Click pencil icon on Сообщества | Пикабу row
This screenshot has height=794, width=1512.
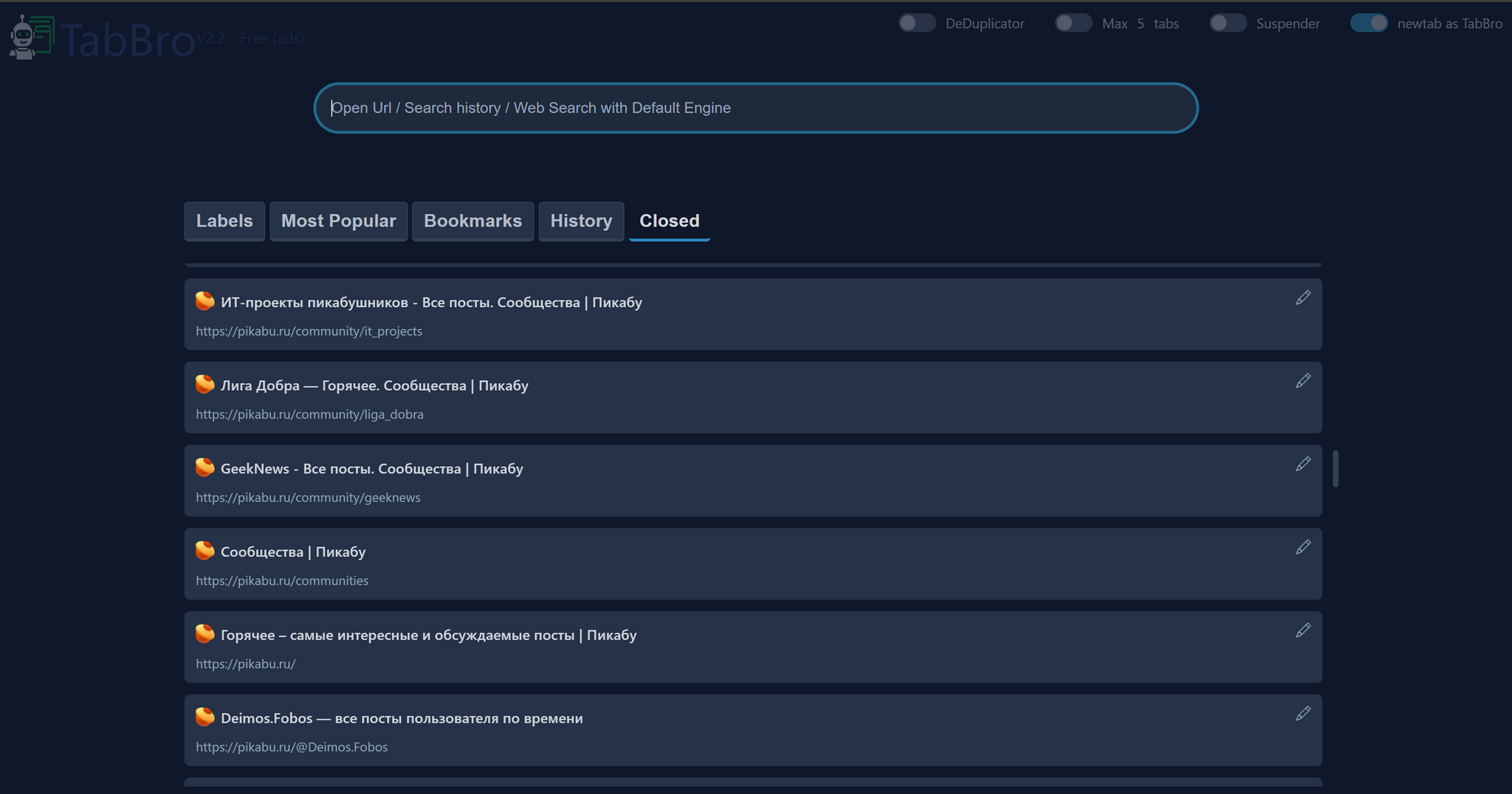click(x=1303, y=547)
